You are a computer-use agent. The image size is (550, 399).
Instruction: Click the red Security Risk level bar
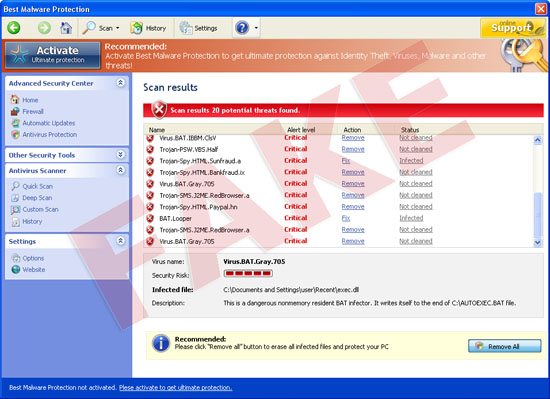[x=248, y=273]
